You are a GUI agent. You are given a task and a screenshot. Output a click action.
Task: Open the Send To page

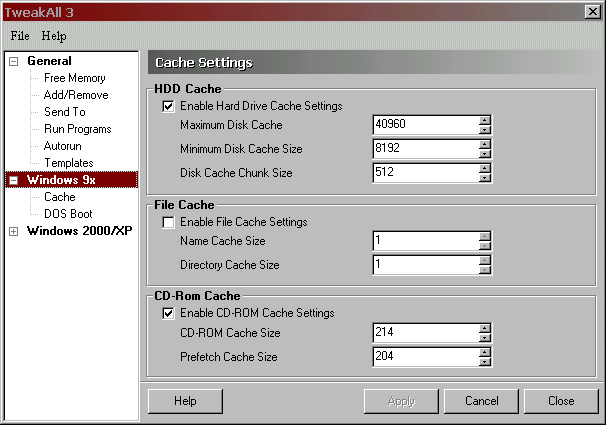pos(65,112)
